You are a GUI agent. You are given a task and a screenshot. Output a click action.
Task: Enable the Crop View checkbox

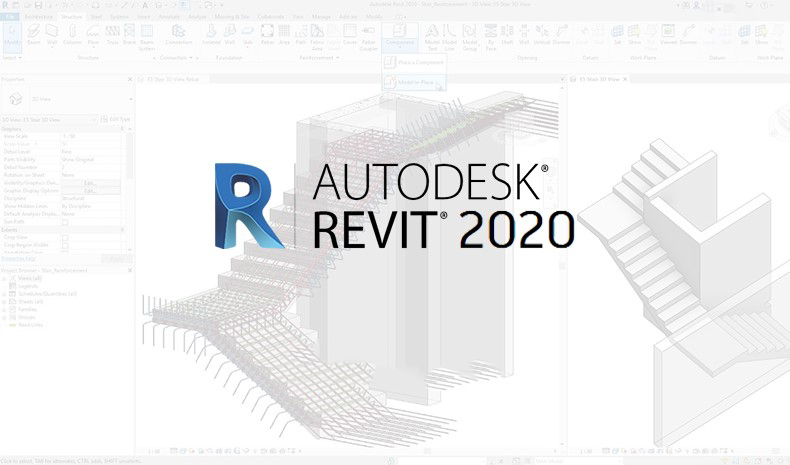pos(65,237)
